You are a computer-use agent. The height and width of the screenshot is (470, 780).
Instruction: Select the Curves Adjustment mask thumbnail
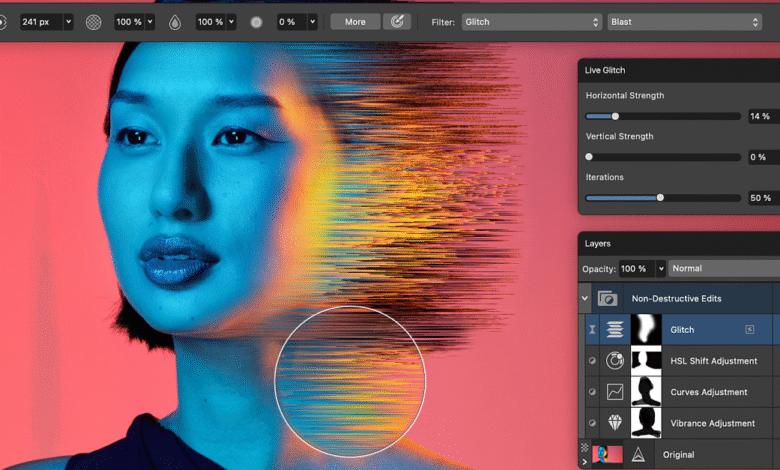(x=646, y=392)
